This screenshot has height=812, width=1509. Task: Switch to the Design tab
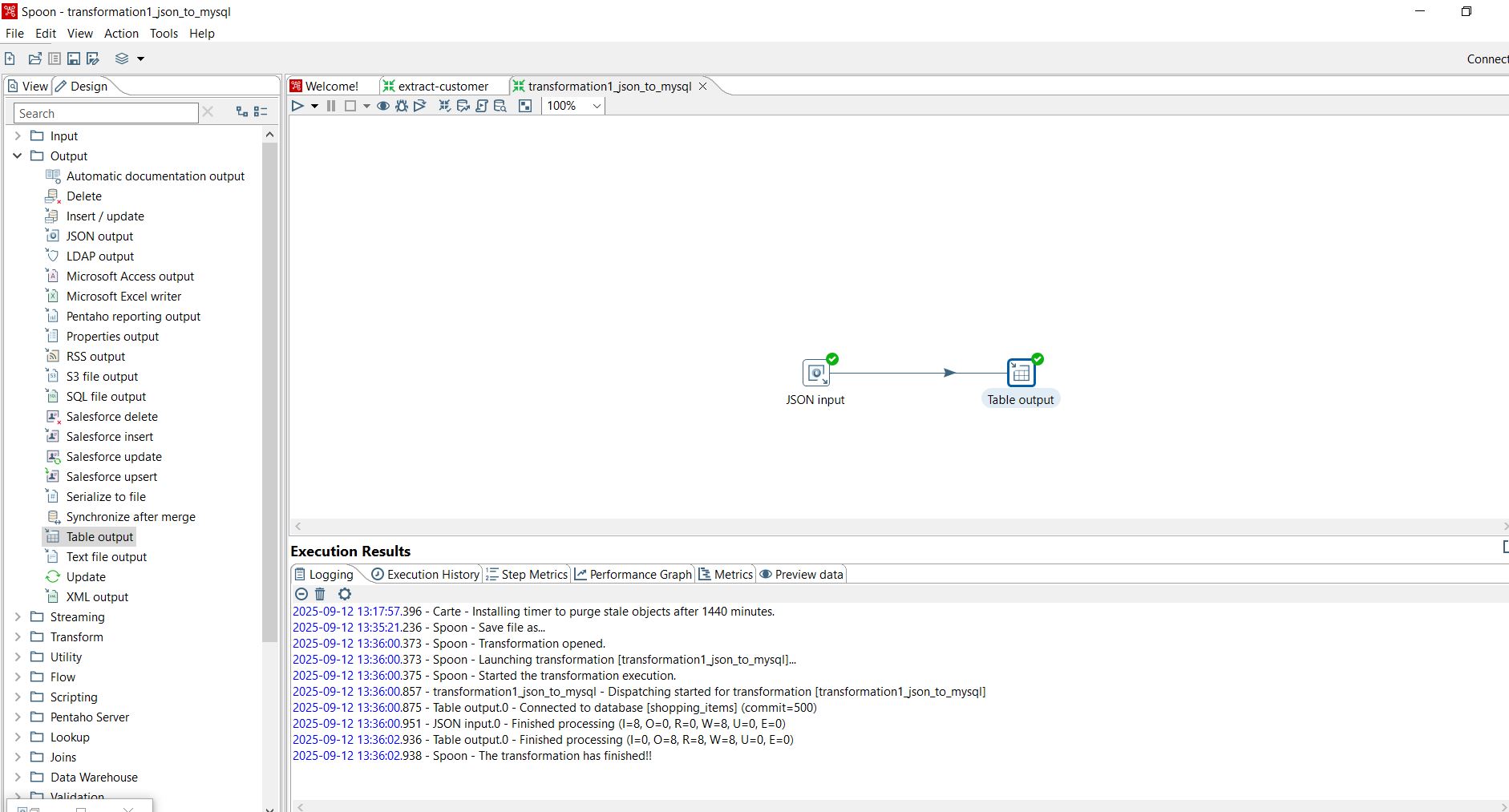[81, 86]
